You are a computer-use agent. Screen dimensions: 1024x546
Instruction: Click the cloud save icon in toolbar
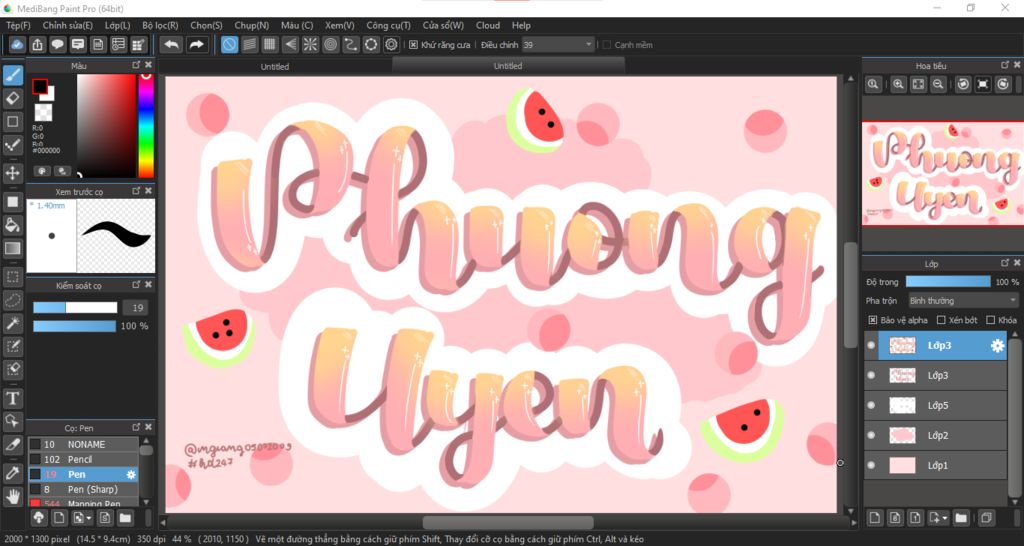(17, 44)
